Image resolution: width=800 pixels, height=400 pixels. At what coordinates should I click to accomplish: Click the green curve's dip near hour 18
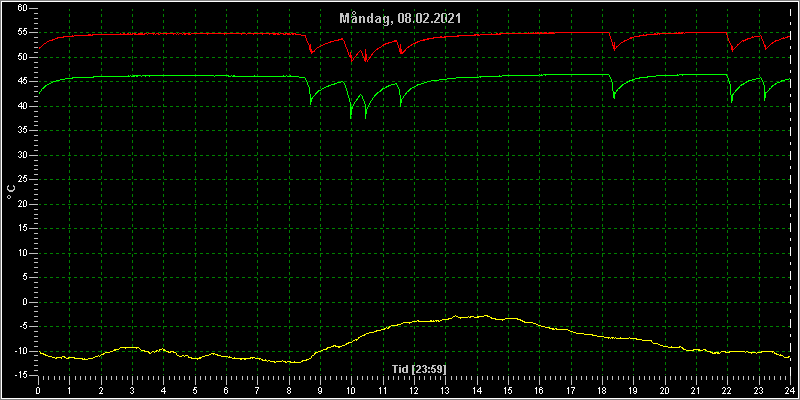pos(614,97)
